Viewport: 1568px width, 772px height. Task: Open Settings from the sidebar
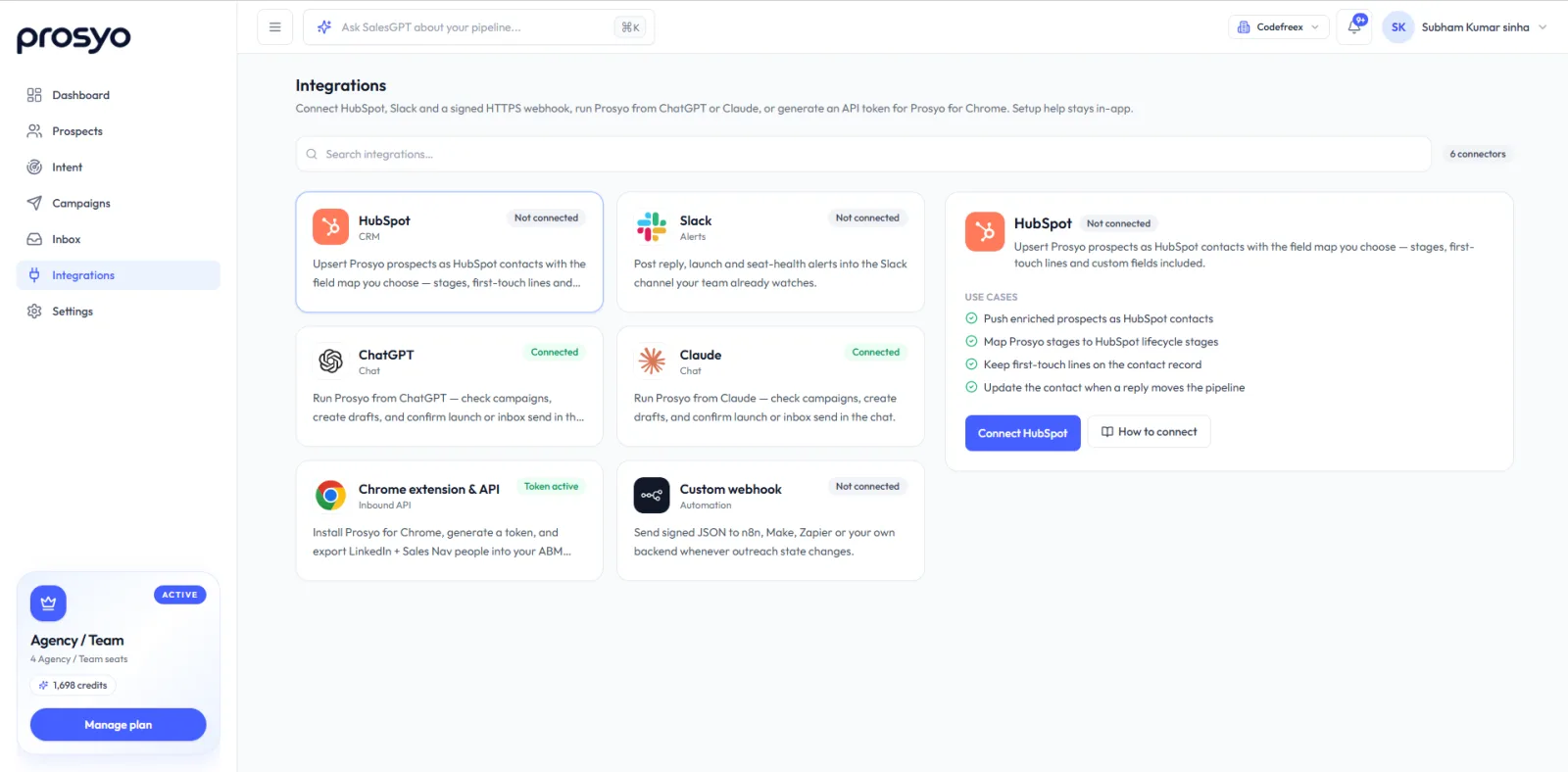coord(118,312)
